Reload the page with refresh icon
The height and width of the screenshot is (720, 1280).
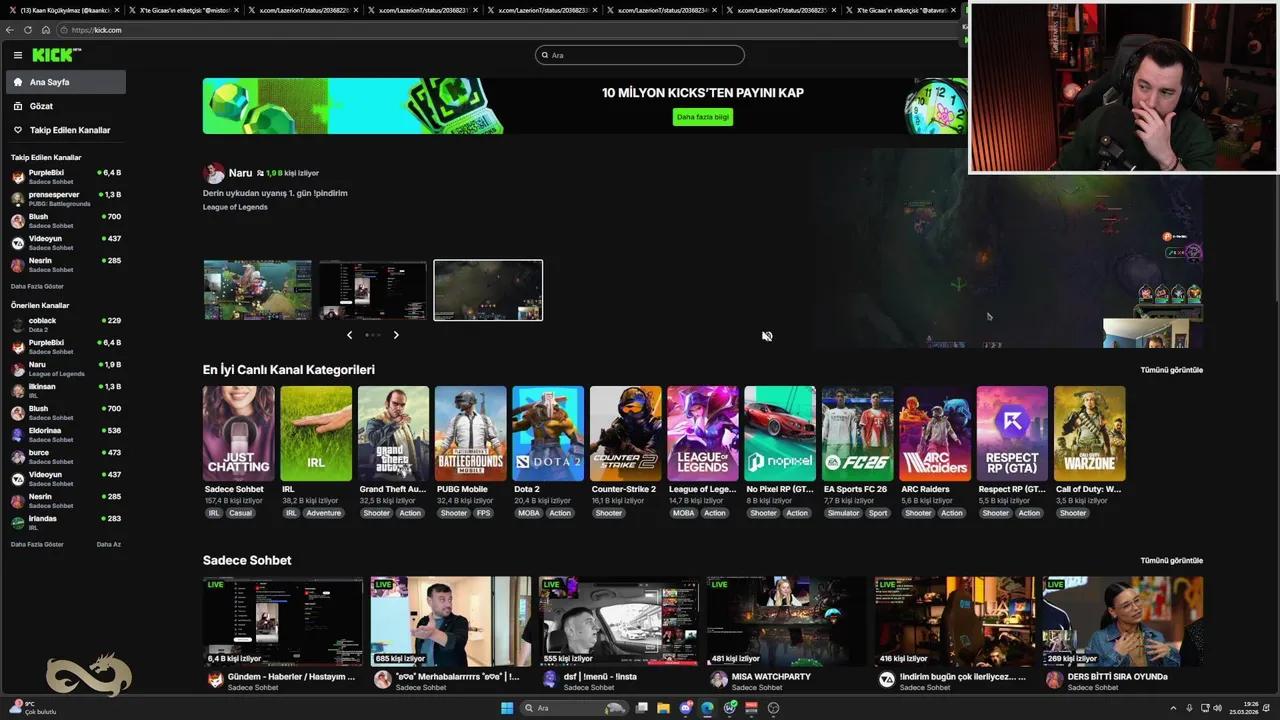(28, 30)
